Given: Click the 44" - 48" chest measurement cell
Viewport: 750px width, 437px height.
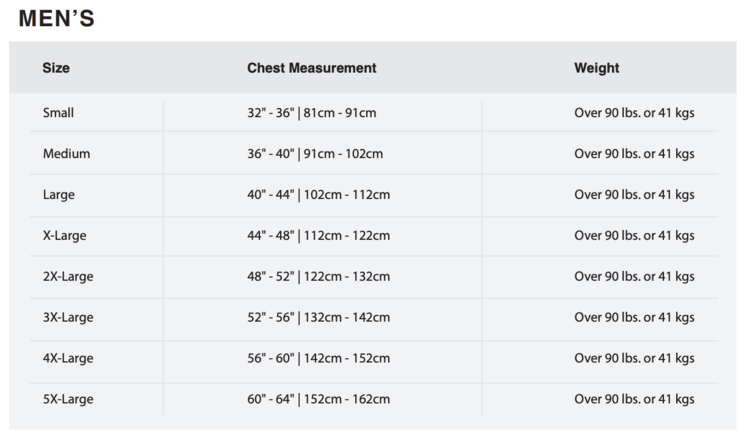Looking at the screenshot, I should point(318,236).
